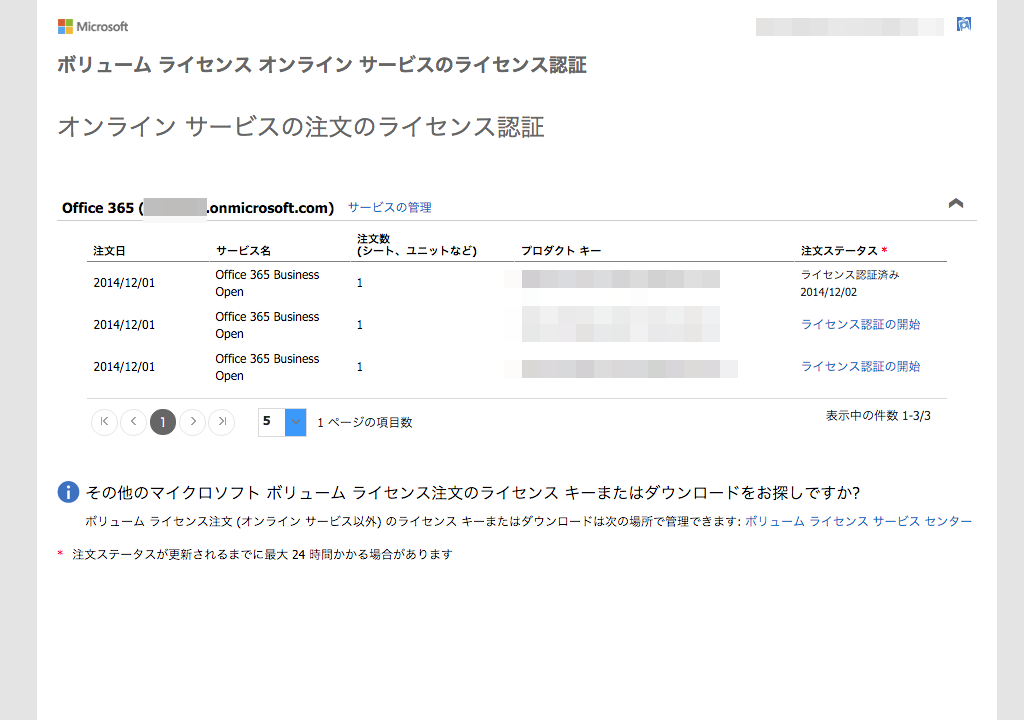Open the サービスの管理 link

(x=389, y=207)
